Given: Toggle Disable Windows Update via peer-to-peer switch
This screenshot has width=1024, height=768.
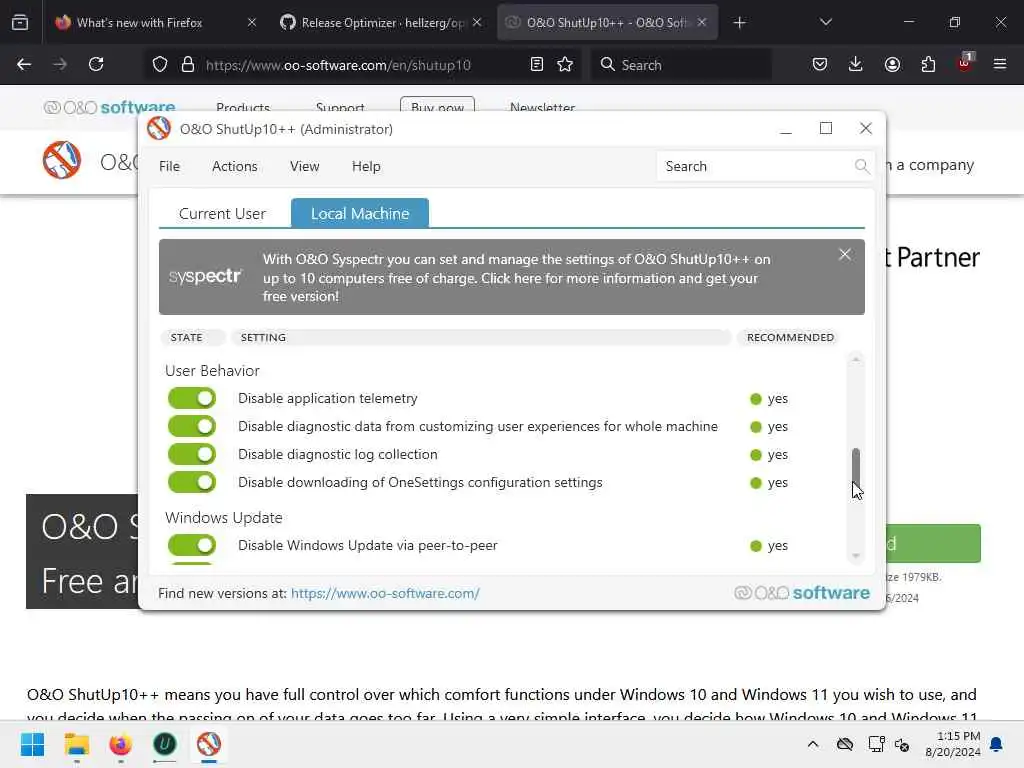Looking at the screenshot, I should [192, 545].
